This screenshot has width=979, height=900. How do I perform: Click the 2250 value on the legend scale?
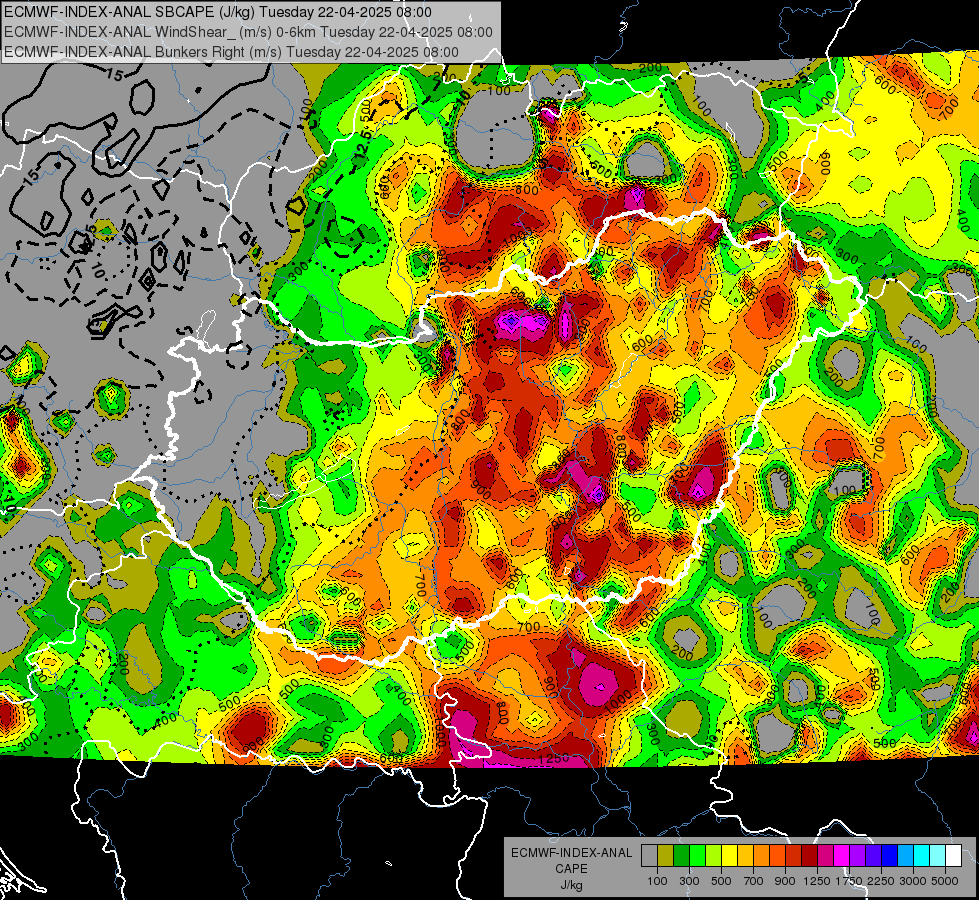(x=881, y=881)
